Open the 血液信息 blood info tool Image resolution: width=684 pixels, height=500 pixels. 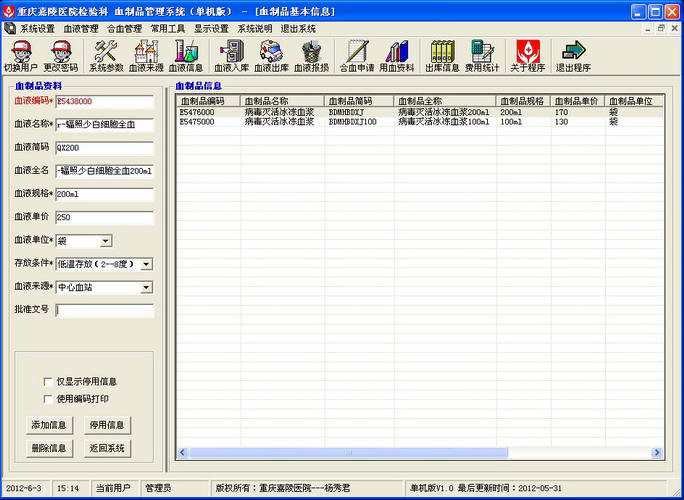186,56
